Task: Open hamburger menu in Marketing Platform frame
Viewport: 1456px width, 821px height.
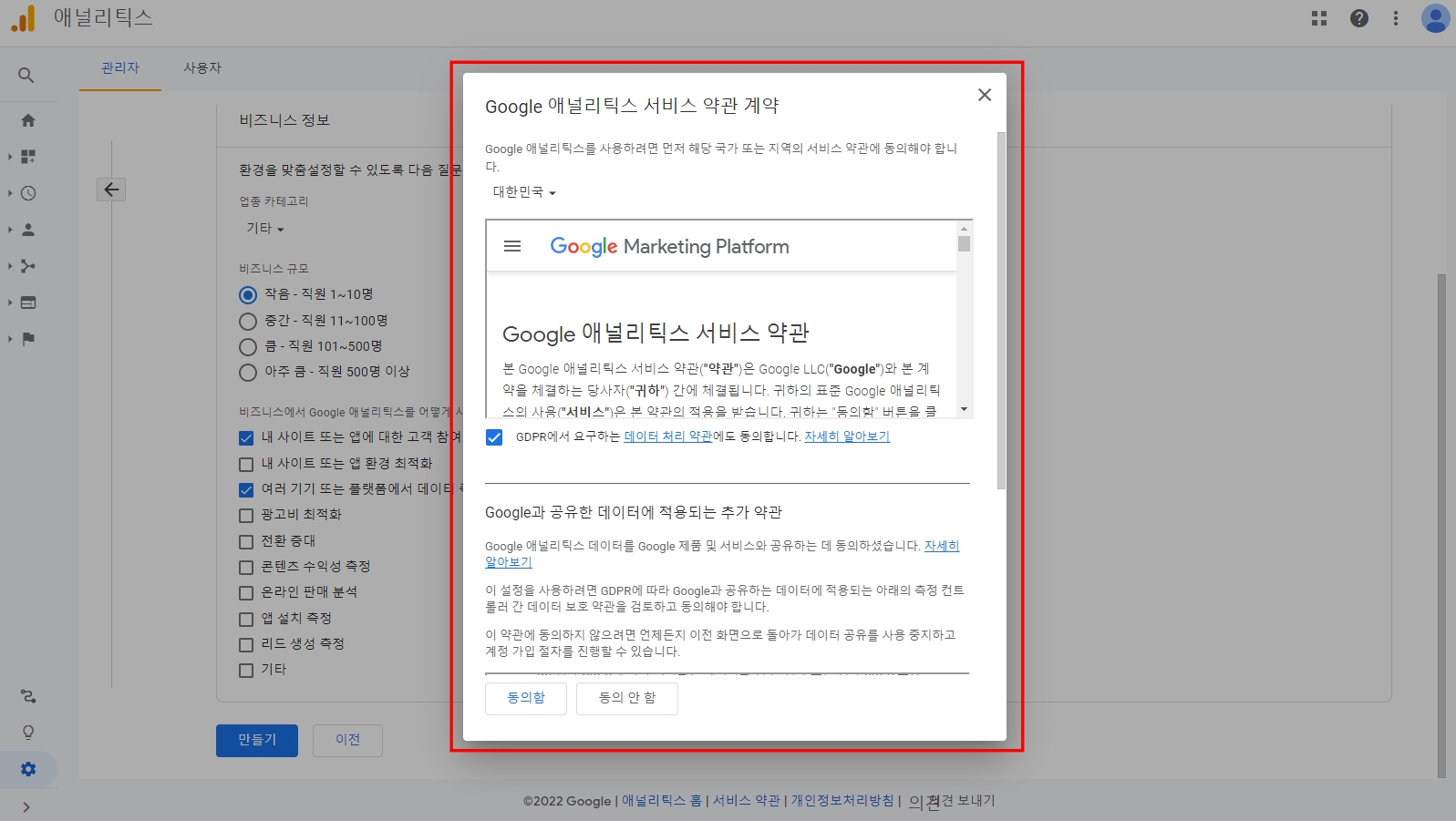Action: coord(512,246)
